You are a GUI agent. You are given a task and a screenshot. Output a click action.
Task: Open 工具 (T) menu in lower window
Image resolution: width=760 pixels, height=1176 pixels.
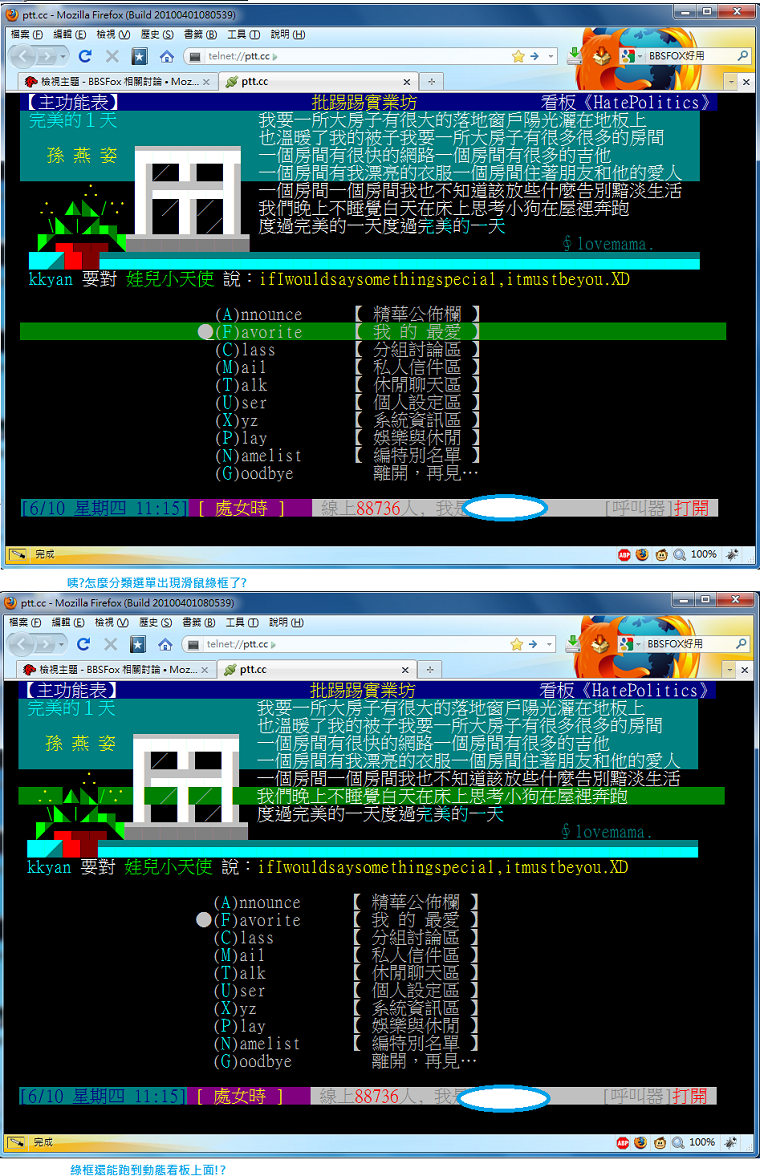(242, 622)
